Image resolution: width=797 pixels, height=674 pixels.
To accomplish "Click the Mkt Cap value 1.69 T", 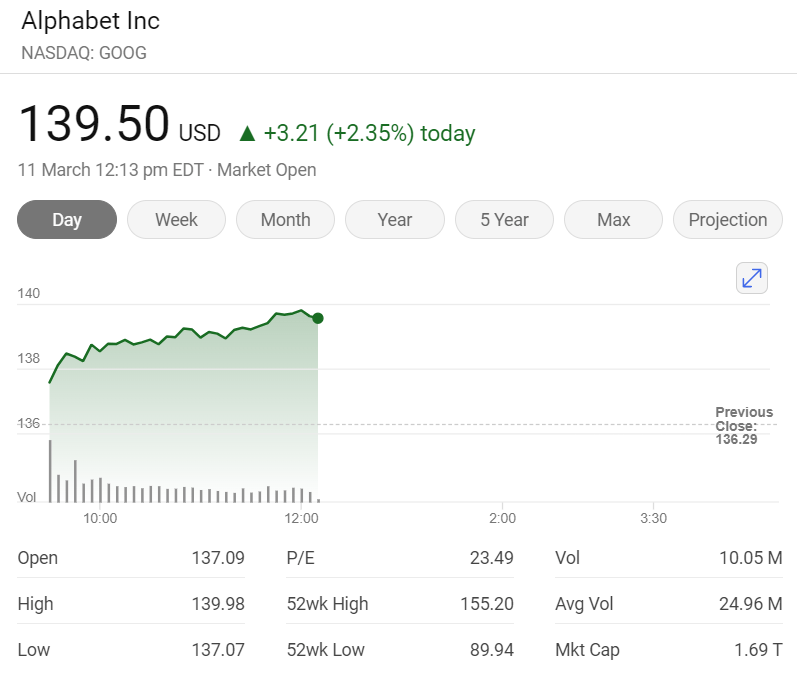I will [x=758, y=650].
